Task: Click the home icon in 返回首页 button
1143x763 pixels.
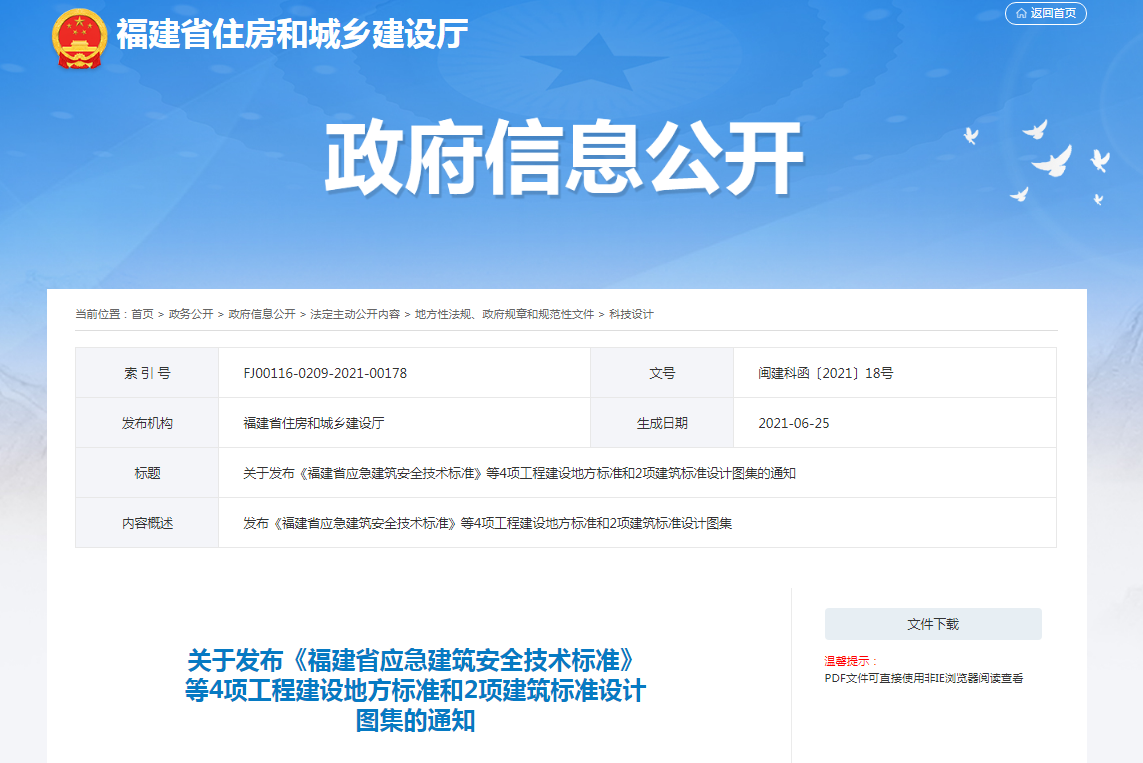Action: coord(1021,14)
